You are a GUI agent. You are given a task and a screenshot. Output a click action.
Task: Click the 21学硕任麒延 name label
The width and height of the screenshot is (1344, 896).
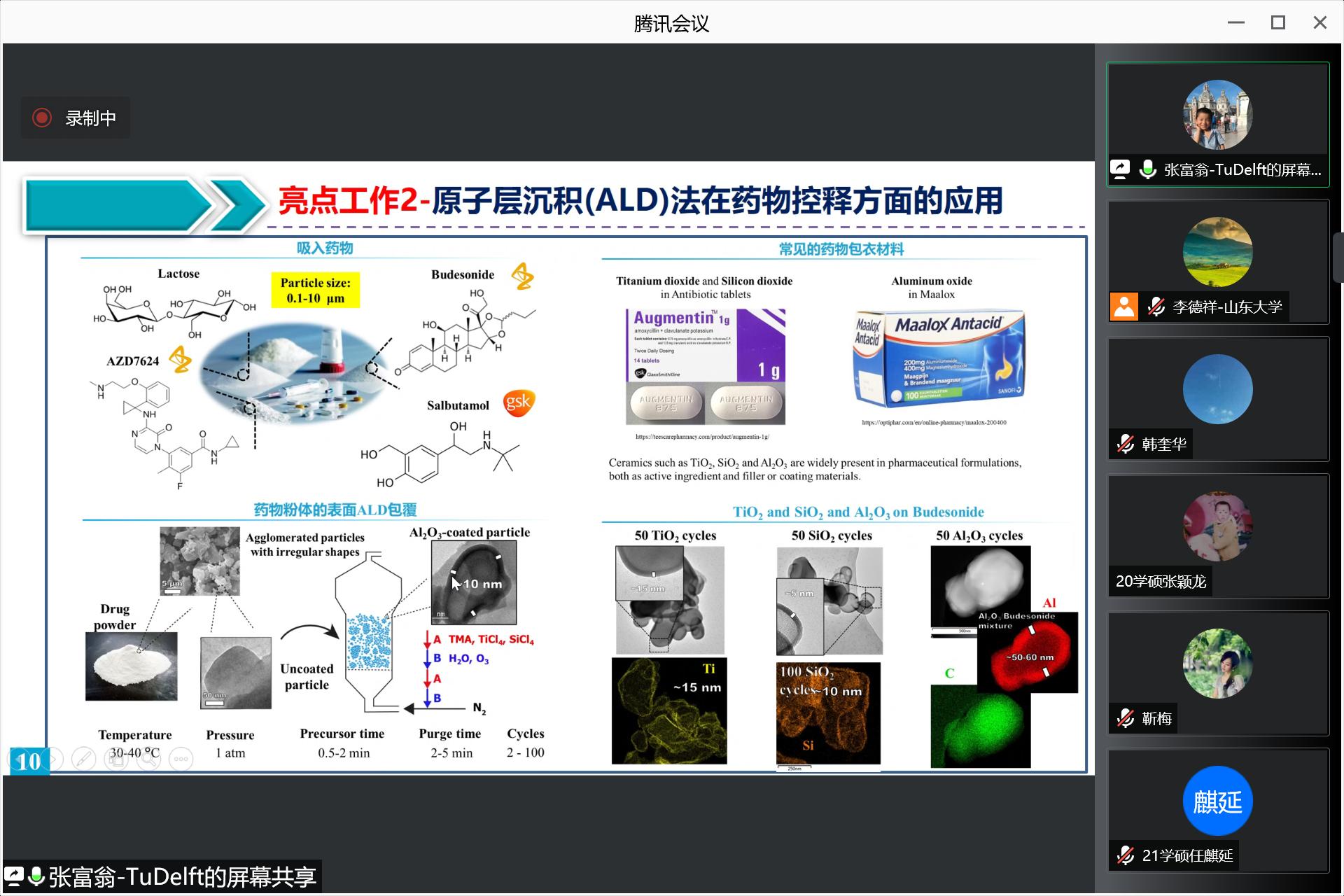[1187, 855]
